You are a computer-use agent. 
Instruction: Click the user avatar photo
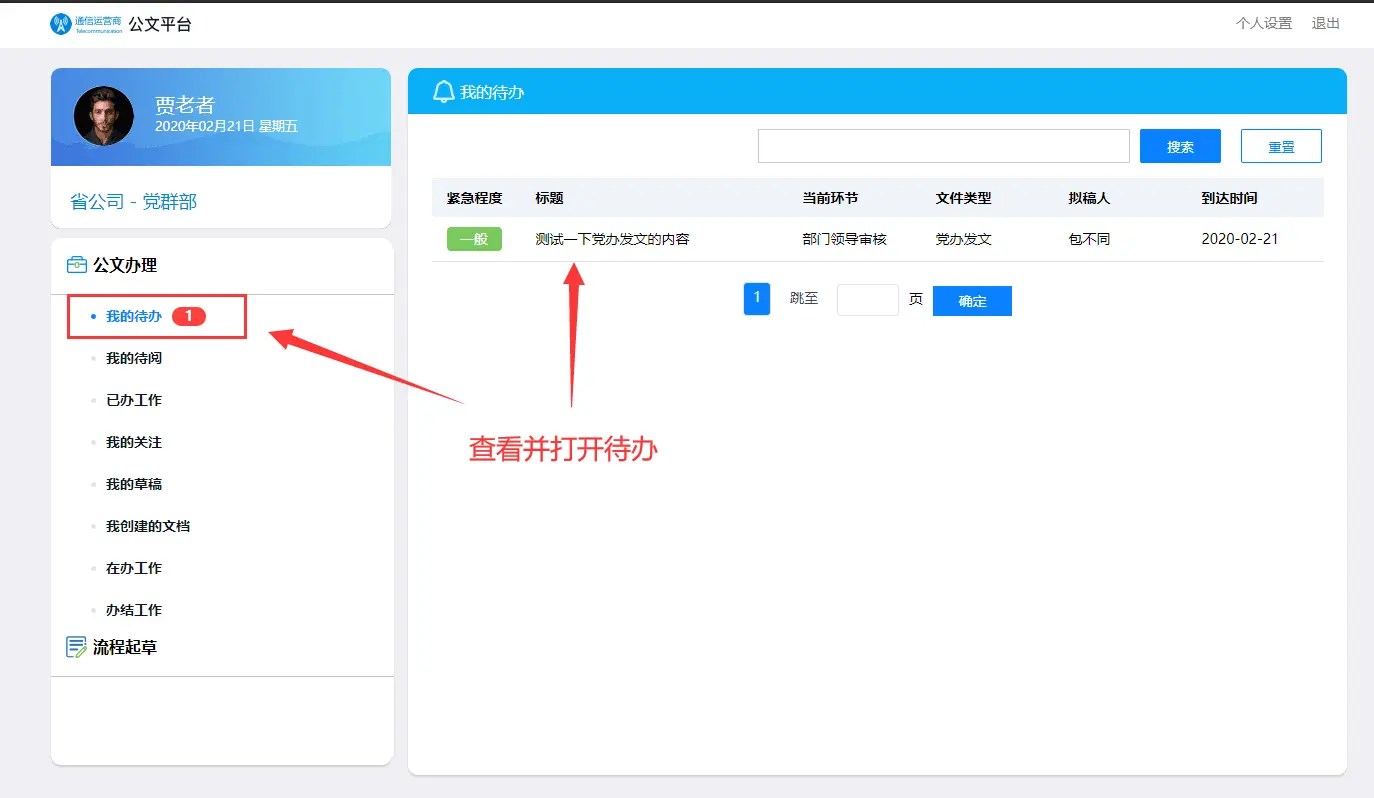point(104,116)
